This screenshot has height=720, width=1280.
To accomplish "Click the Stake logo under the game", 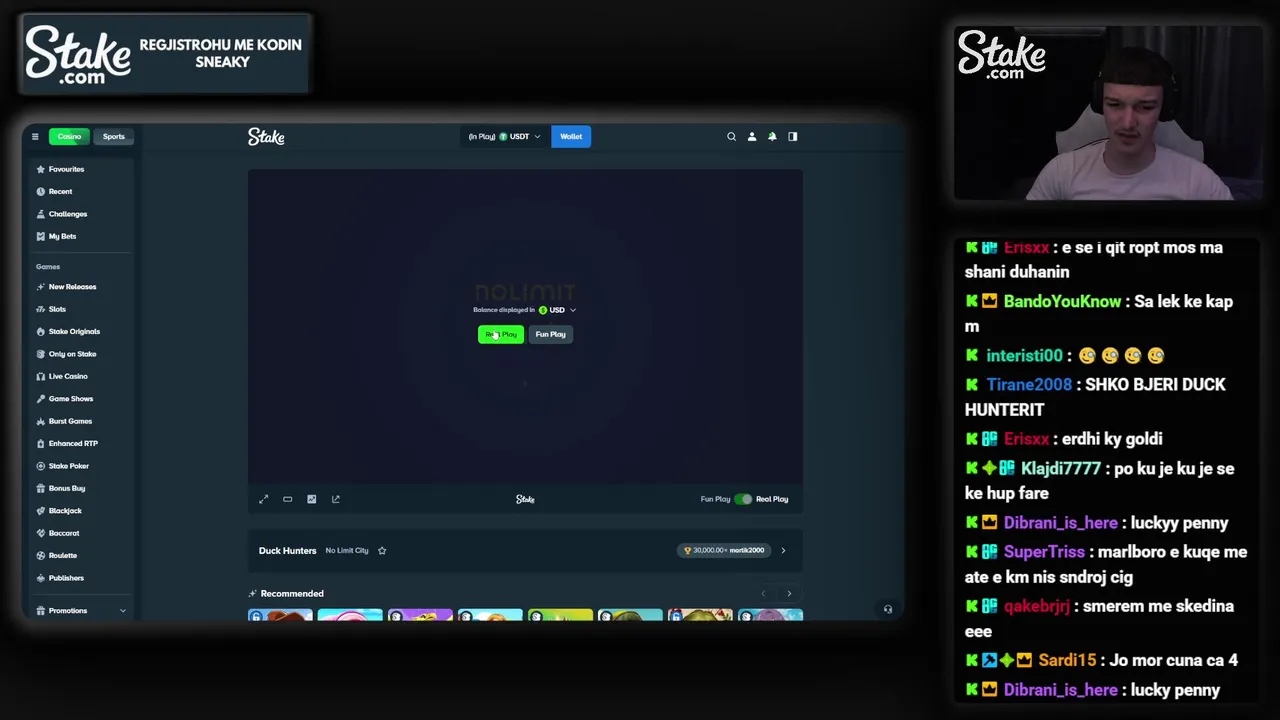I will click(x=525, y=499).
